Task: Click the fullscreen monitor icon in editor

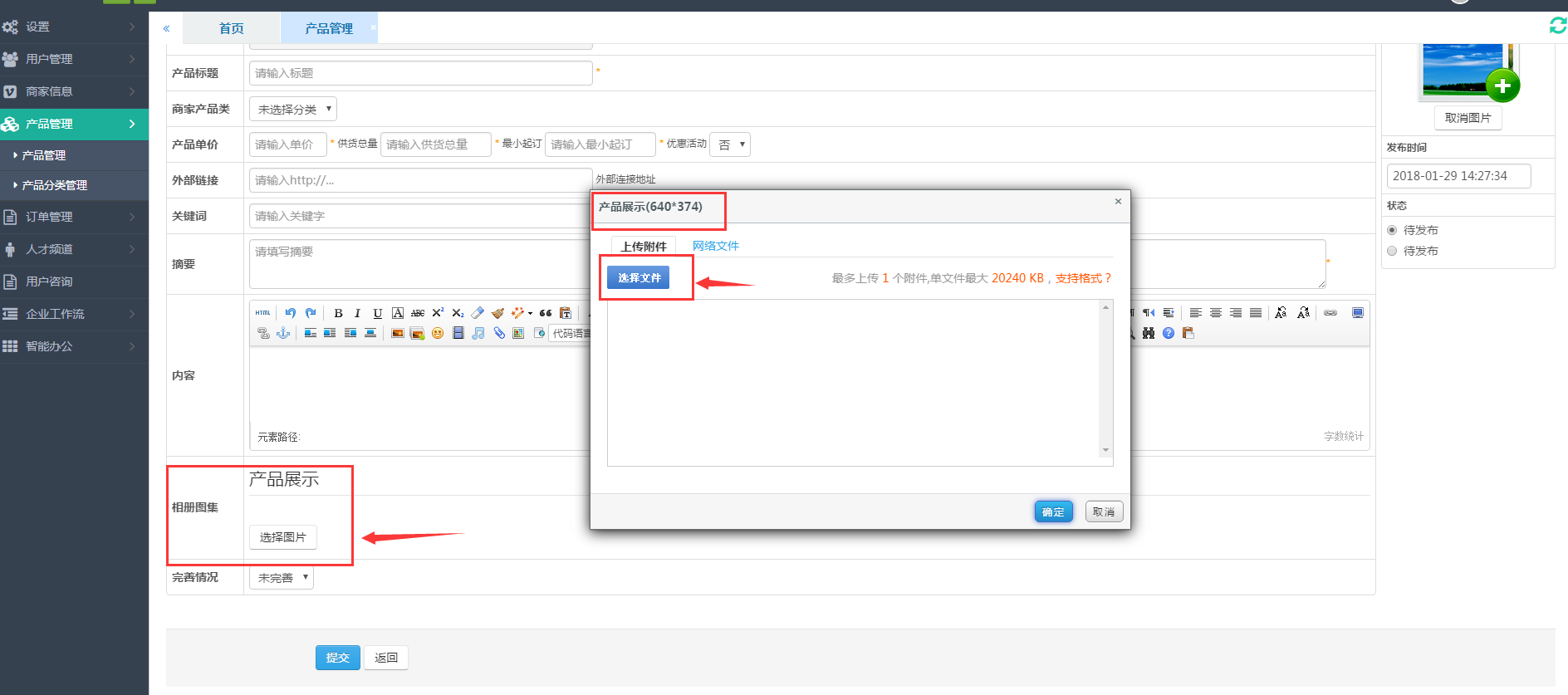Action: point(1358,313)
